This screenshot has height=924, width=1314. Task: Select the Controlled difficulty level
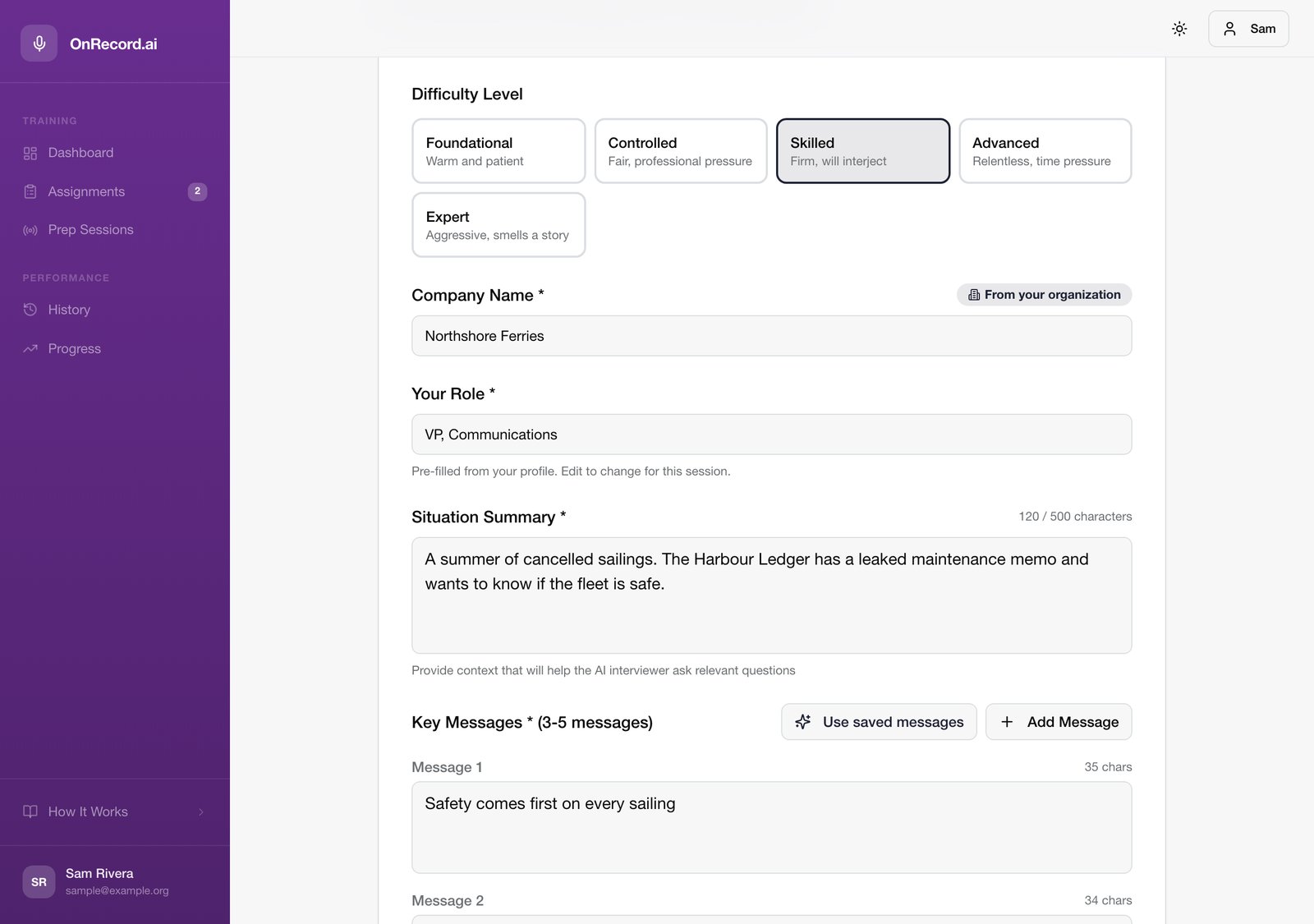point(681,151)
